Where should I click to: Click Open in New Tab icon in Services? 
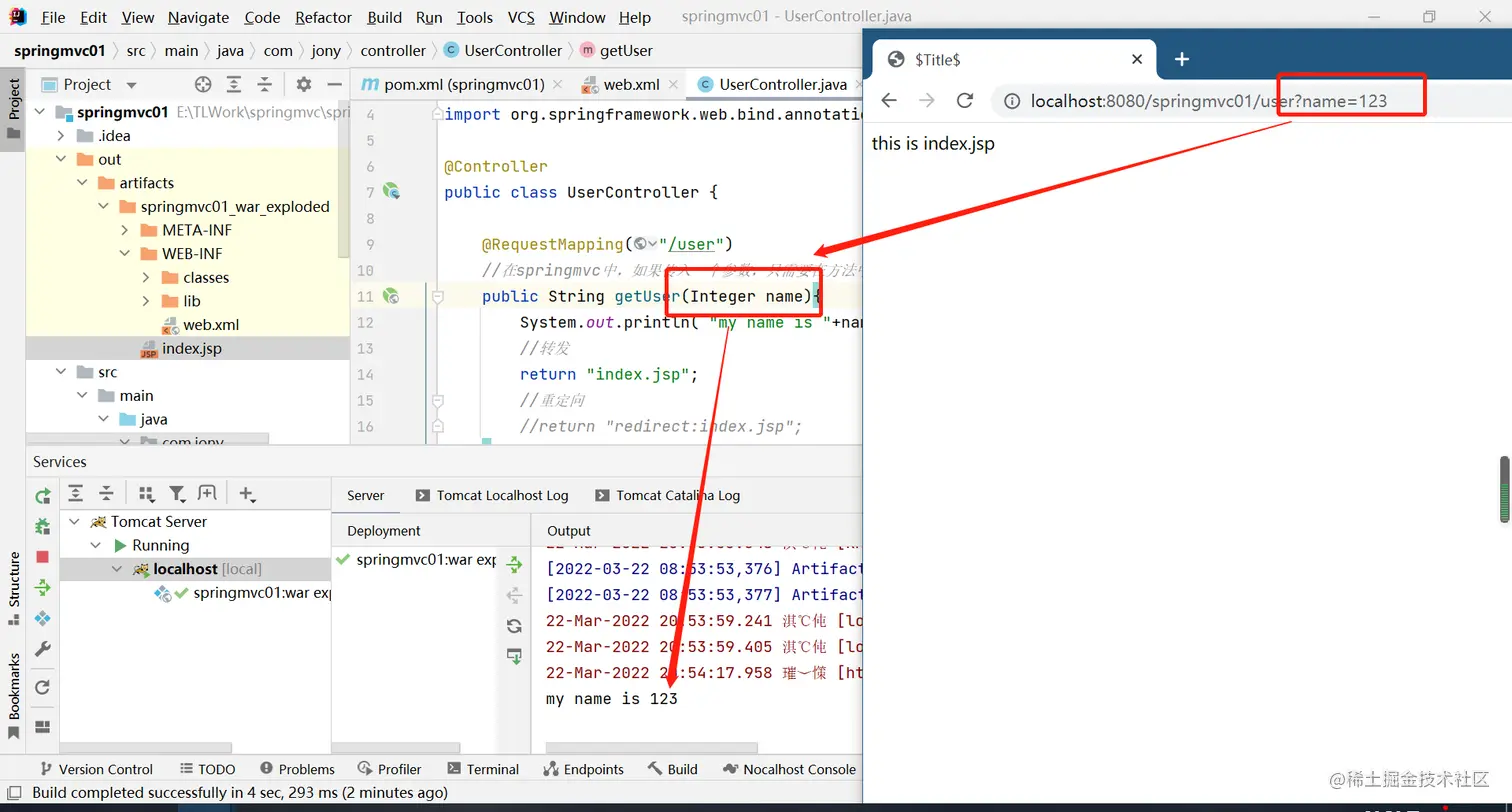(x=207, y=494)
